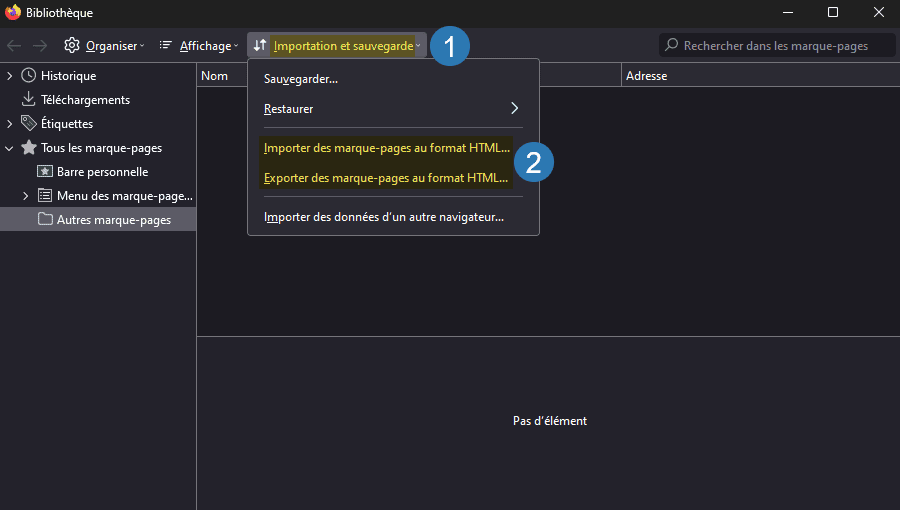The width and height of the screenshot is (900, 510).
Task: Select Téléchargements in the sidebar
Action: (x=98, y=100)
